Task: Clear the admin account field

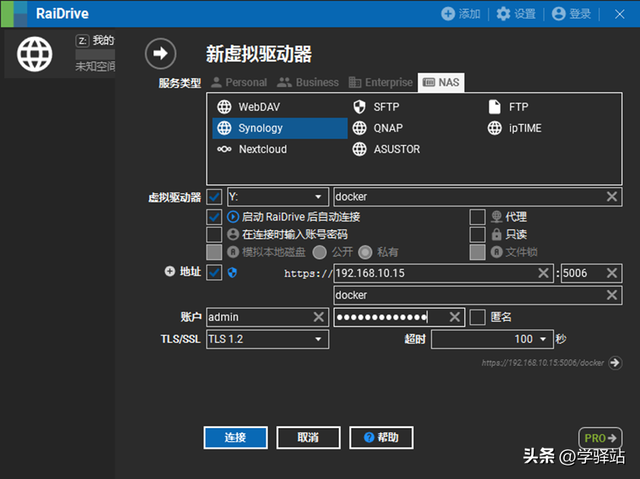Action: [x=318, y=317]
